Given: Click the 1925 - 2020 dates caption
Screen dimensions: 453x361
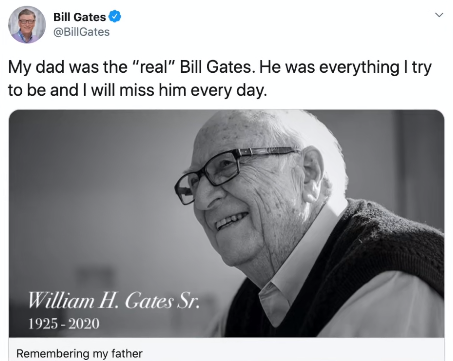Looking at the screenshot, I should [x=64, y=324].
